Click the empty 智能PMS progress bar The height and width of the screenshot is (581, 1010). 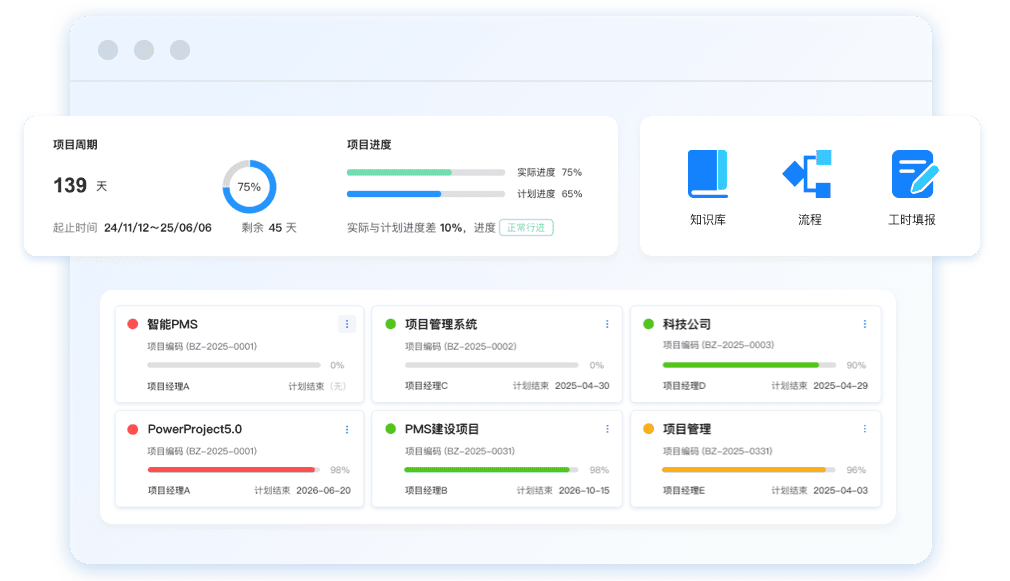pos(234,365)
